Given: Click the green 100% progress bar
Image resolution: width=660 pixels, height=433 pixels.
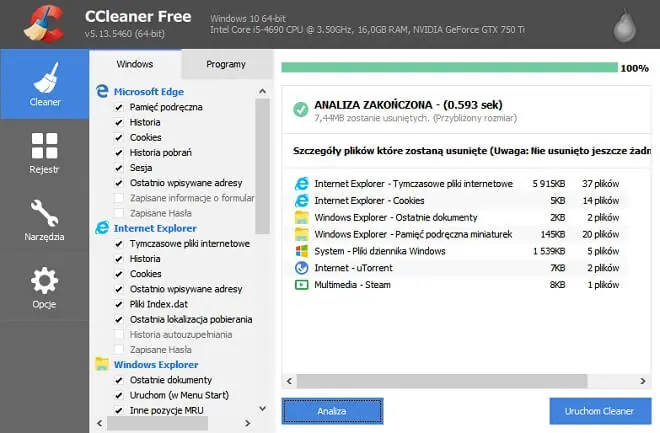Looking at the screenshot, I should (450, 67).
